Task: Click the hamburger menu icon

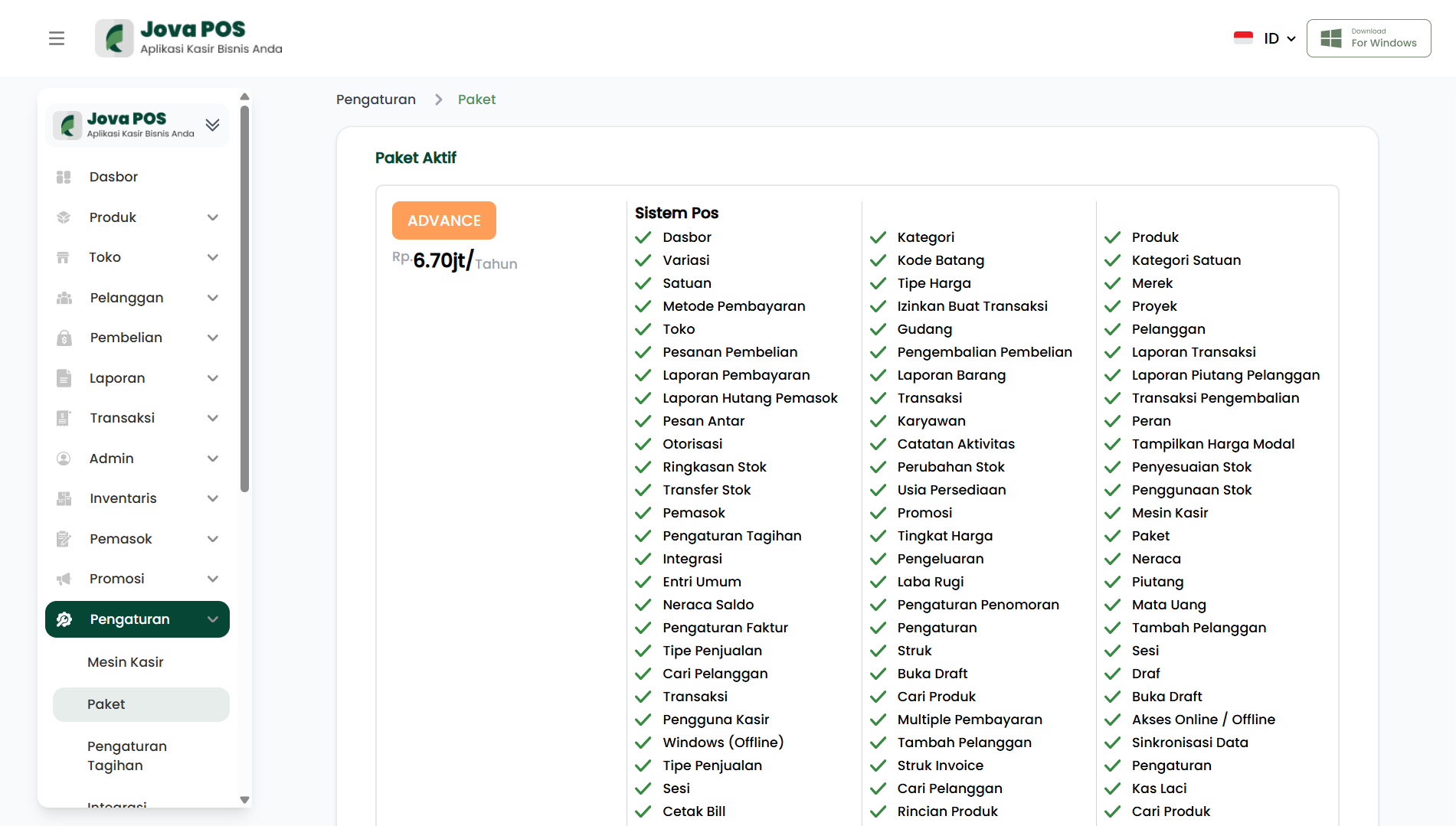Action: (x=57, y=38)
